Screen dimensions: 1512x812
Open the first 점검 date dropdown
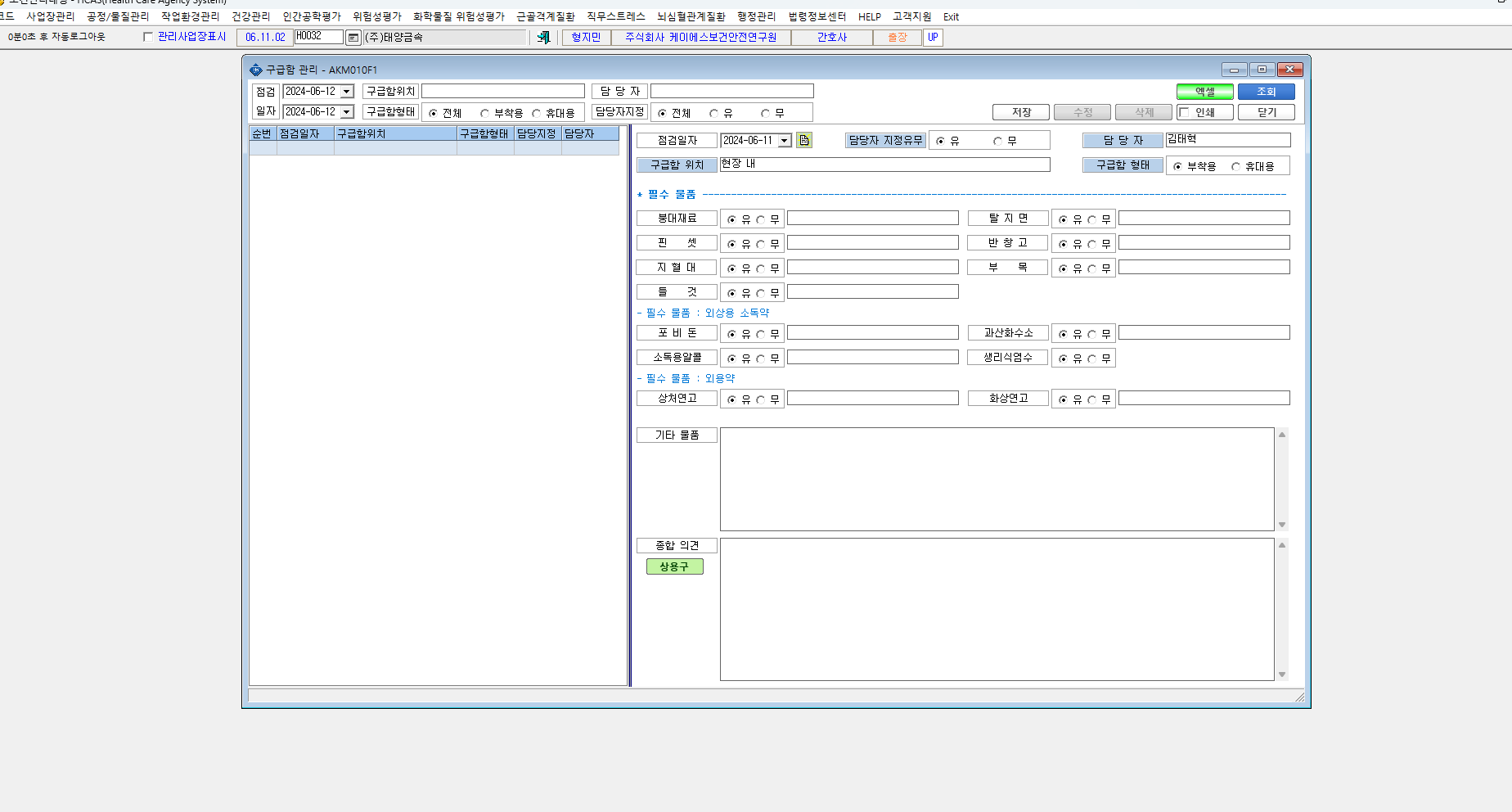[347, 92]
